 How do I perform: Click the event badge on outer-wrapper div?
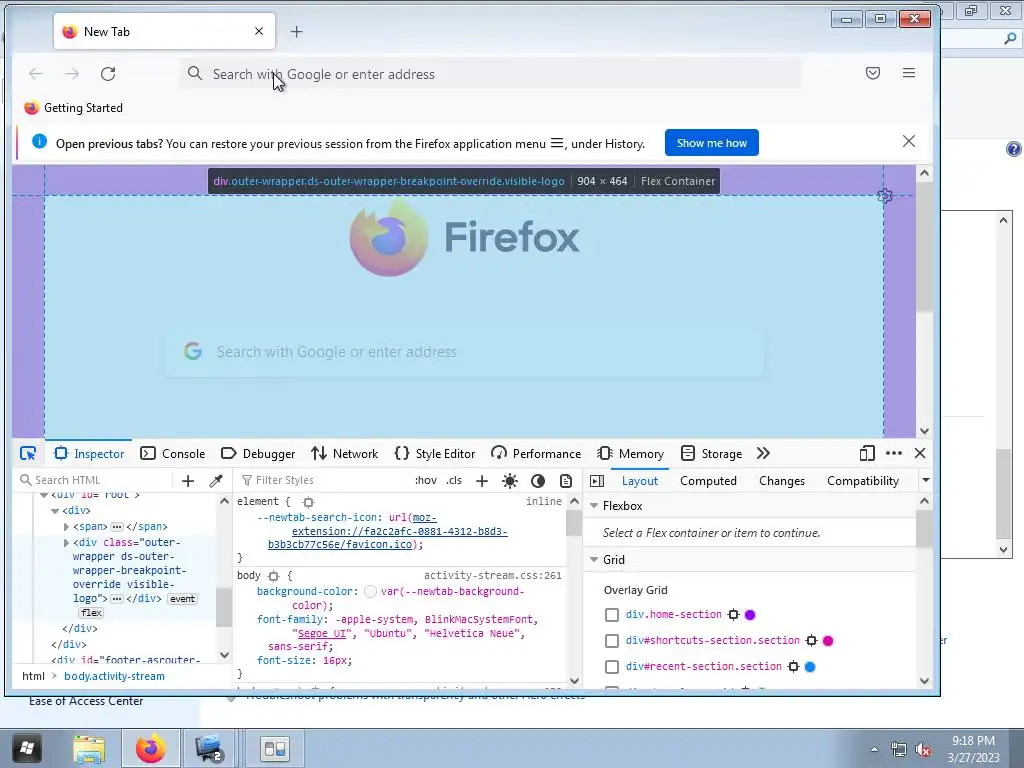click(182, 599)
